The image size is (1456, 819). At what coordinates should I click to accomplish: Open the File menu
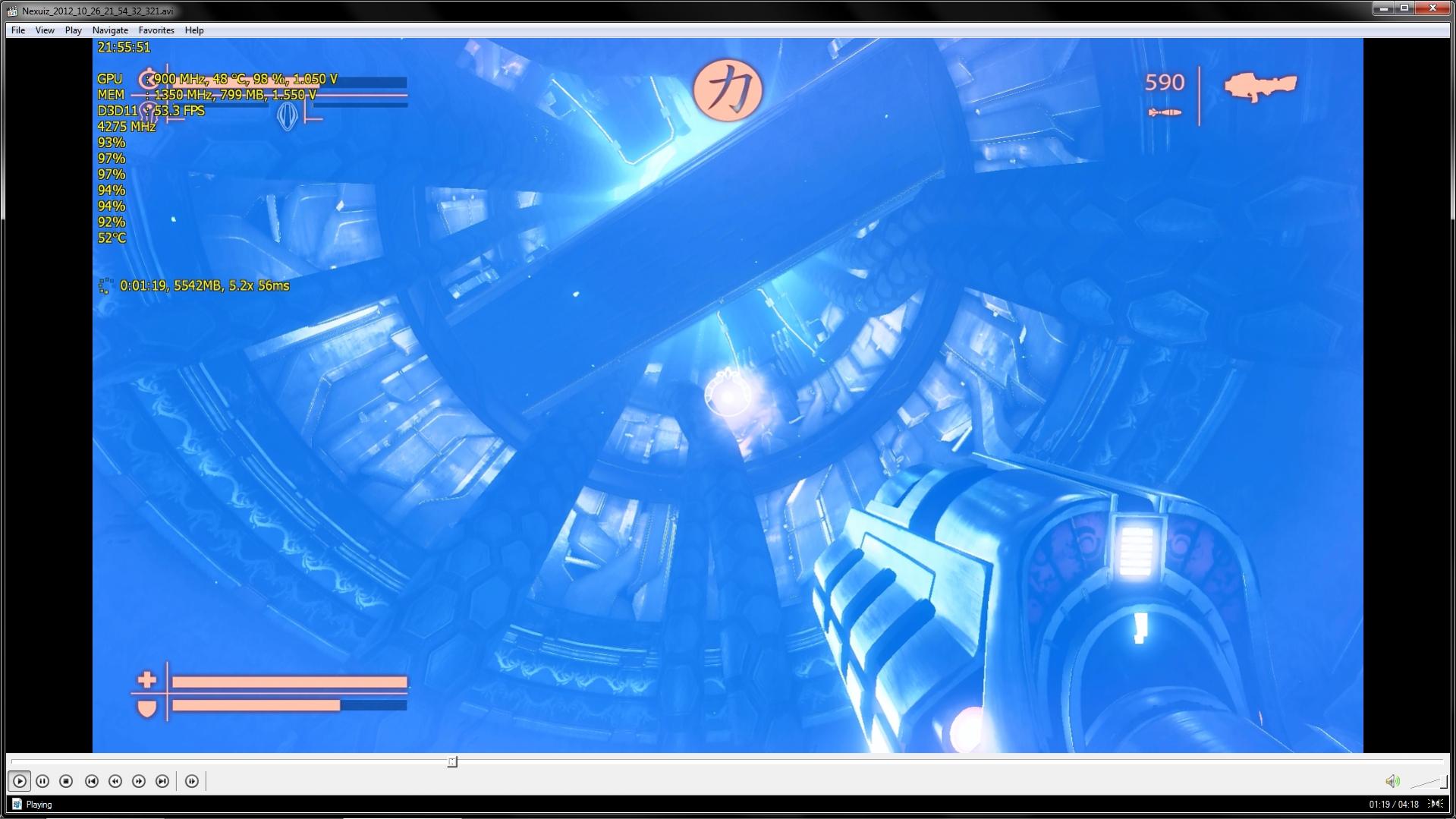point(18,30)
